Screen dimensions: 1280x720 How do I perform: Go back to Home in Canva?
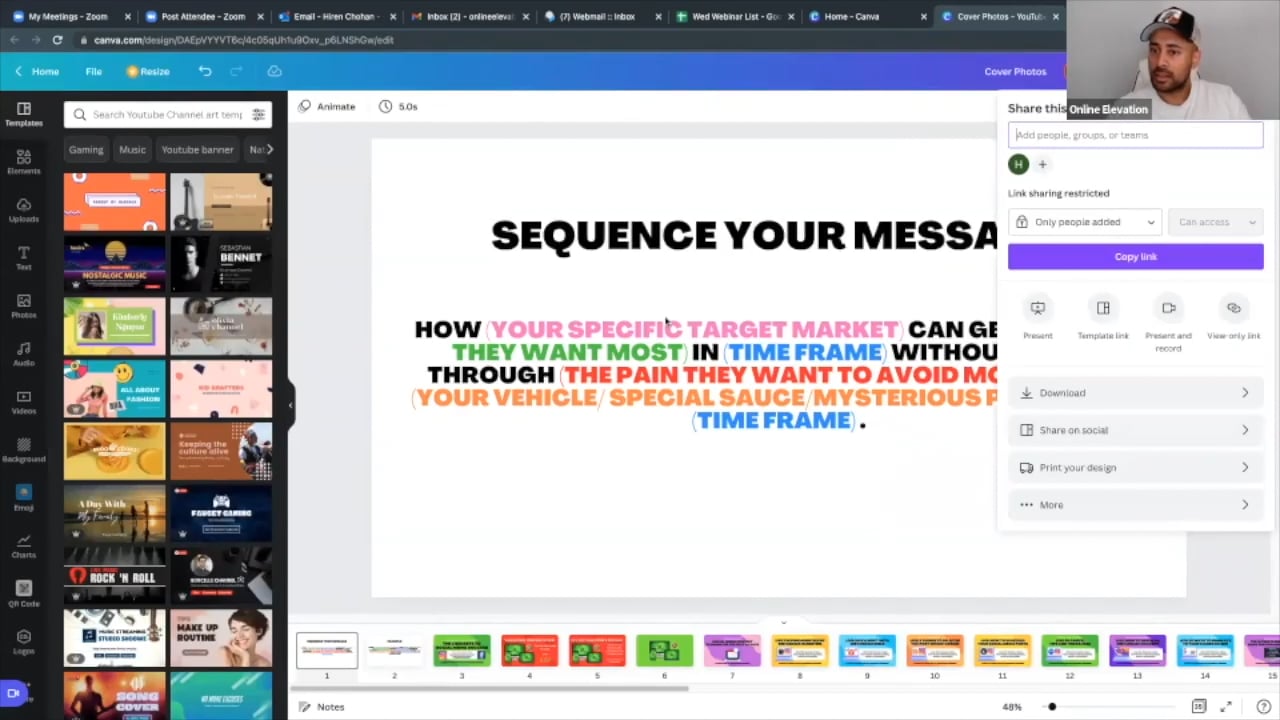(x=37, y=71)
